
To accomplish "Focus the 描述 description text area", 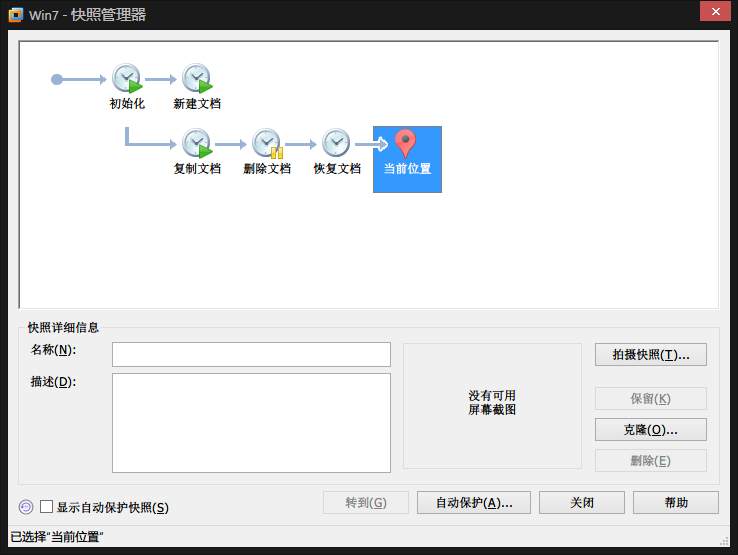I will tap(251, 423).
